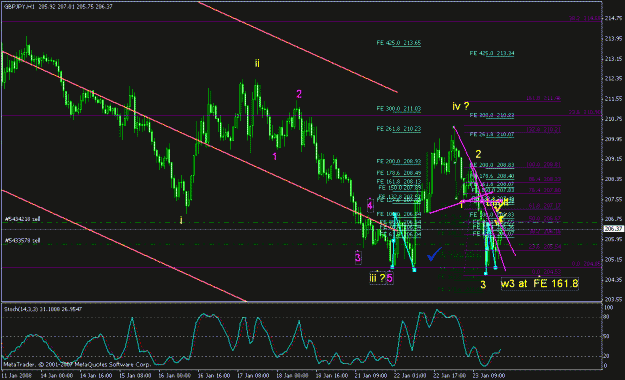Select the yellow '2' wave label
This screenshot has width=625, height=380.
click(x=478, y=154)
